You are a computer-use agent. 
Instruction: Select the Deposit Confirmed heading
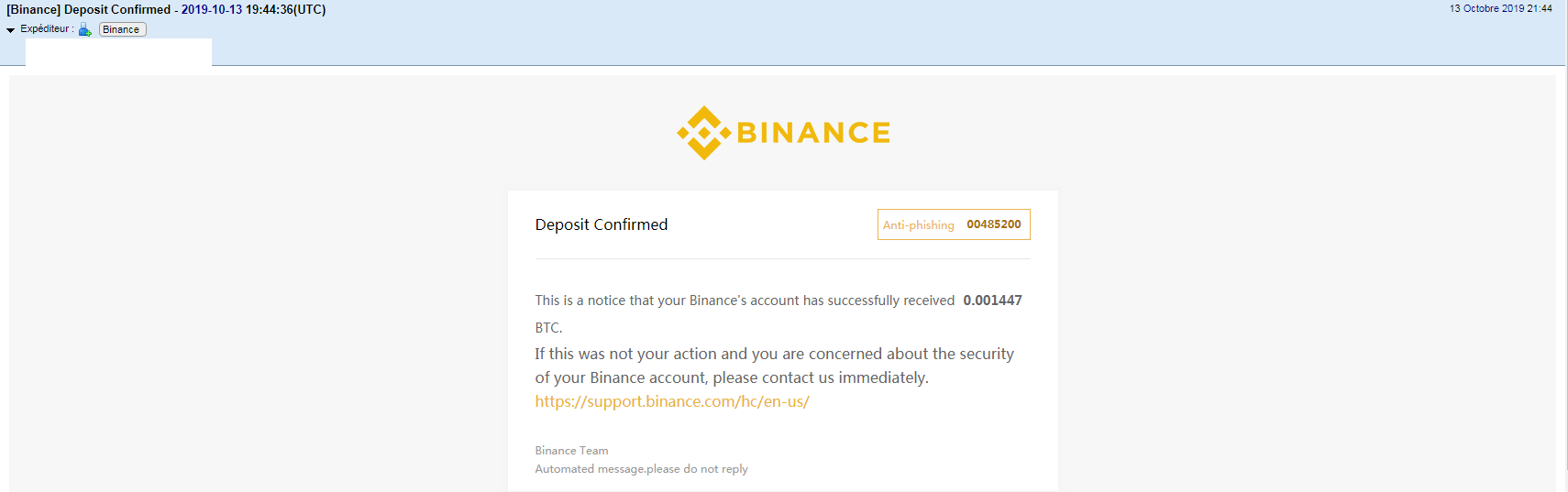click(602, 224)
